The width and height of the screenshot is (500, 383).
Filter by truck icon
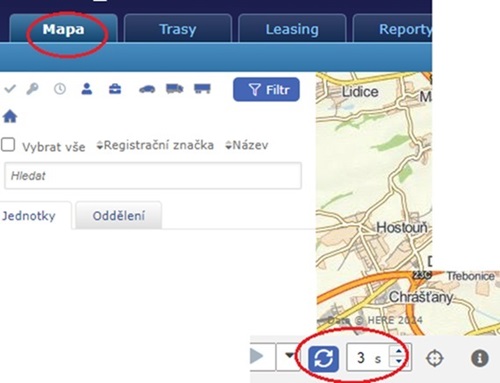[175, 89]
